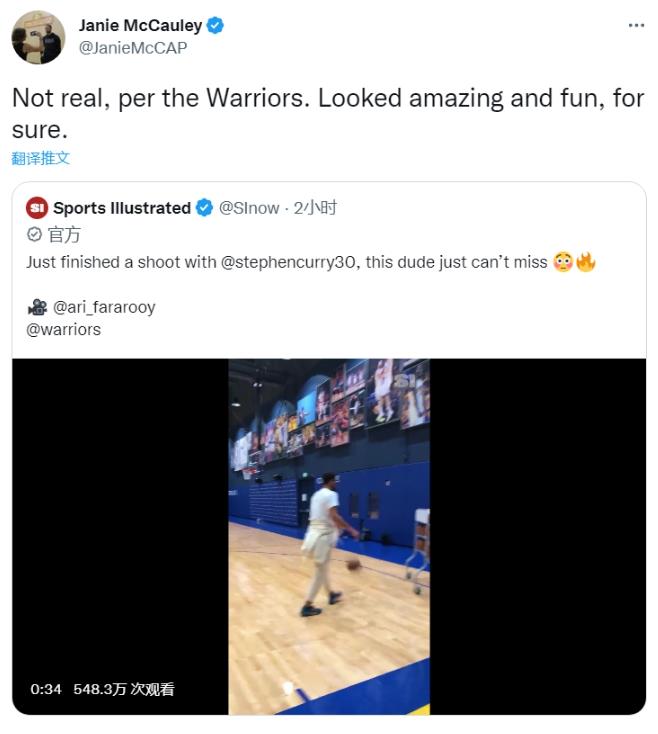Play the Stephen Curry shooting video
Viewport: 658px width, 734px height.
pyautogui.click(x=329, y=536)
